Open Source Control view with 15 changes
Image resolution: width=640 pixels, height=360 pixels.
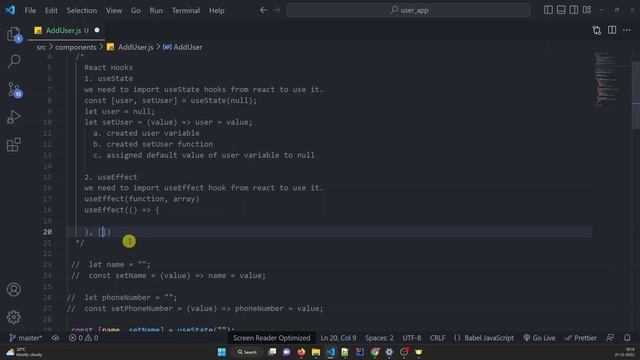click(15, 89)
